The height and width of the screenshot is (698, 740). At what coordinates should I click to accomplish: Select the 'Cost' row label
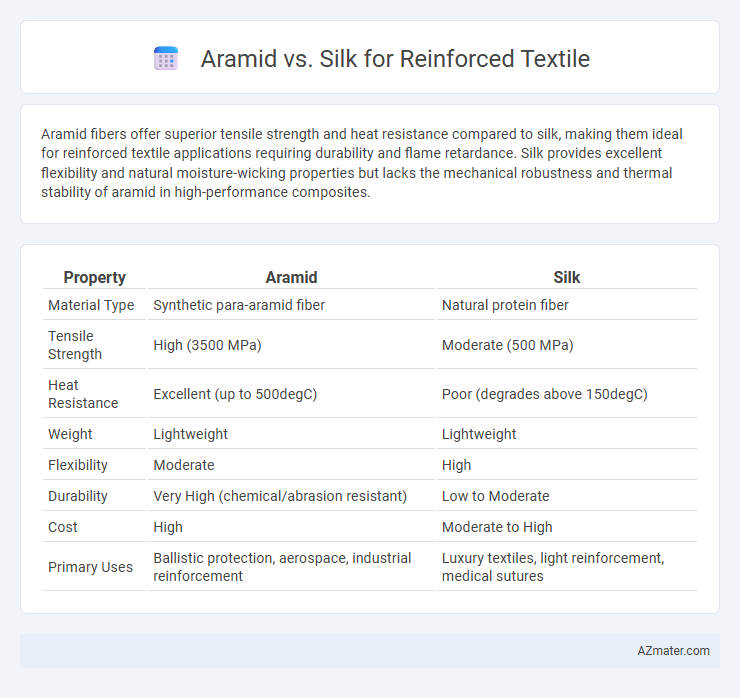click(x=63, y=528)
